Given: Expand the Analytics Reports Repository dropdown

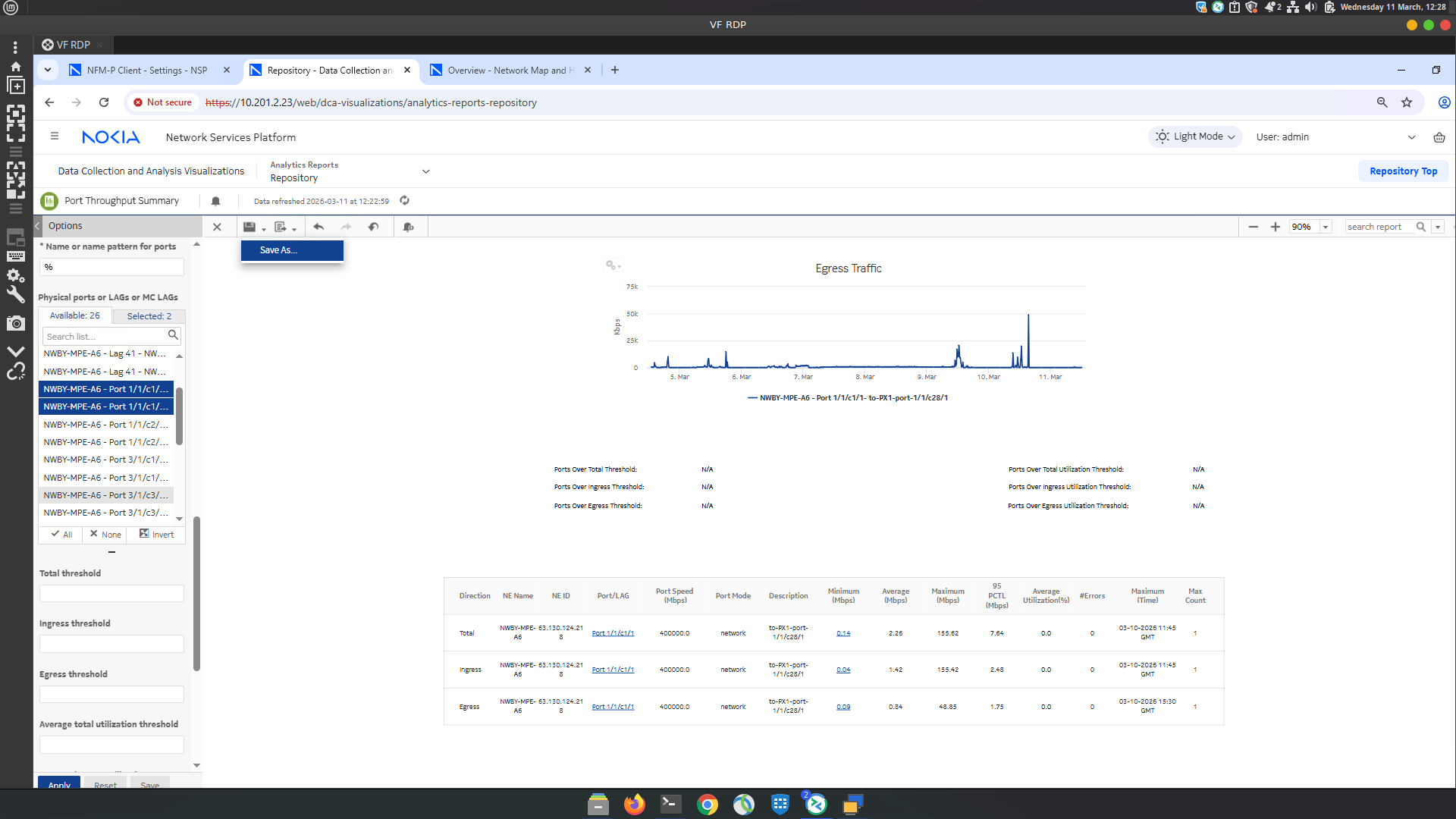Looking at the screenshot, I should click(425, 171).
